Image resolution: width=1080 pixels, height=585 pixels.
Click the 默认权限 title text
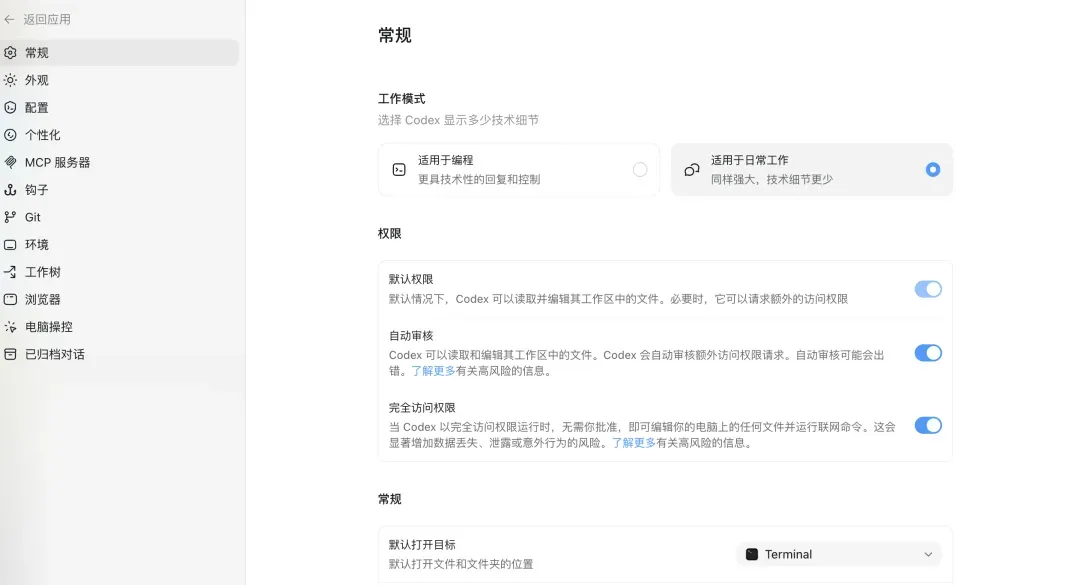[x=411, y=279]
